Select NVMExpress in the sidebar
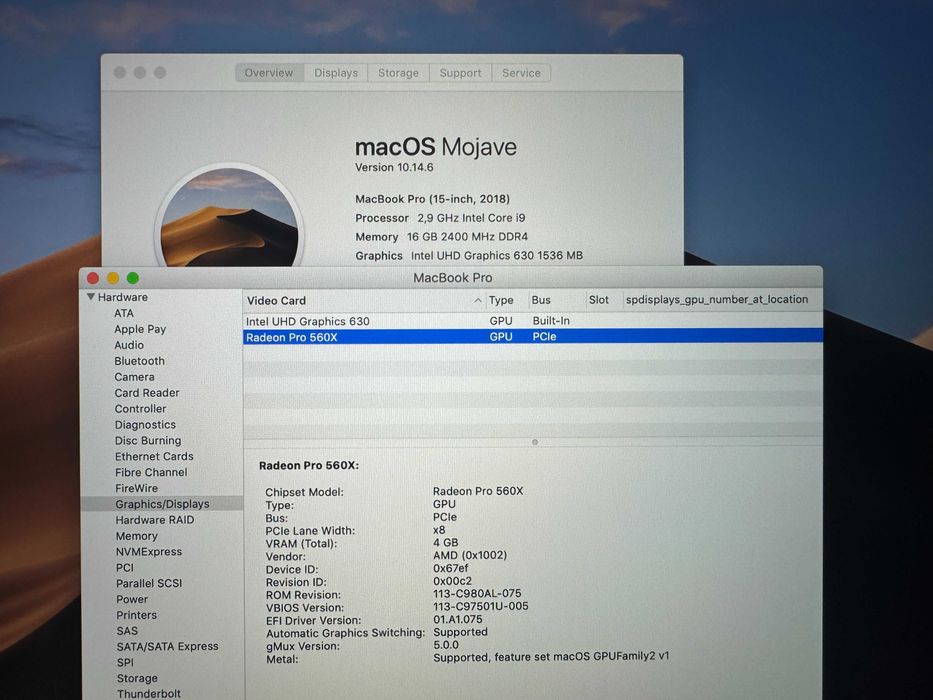The width and height of the screenshot is (933, 700). [x=149, y=552]
